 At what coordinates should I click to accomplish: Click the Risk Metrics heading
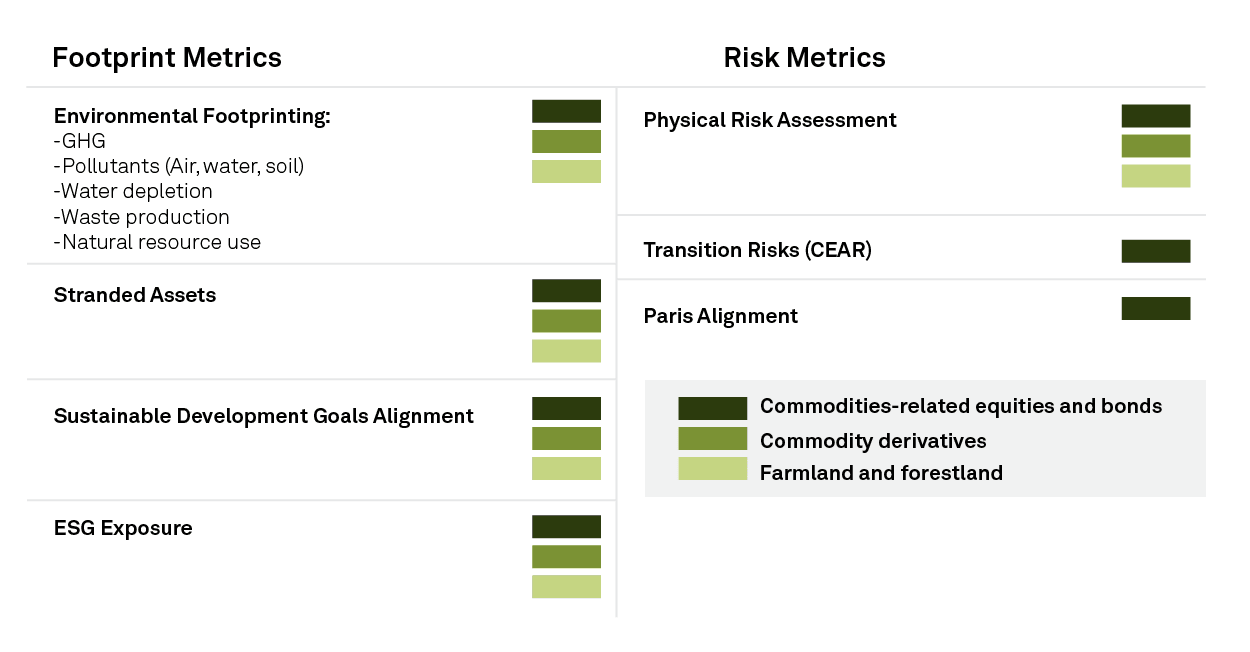[805, 58]
